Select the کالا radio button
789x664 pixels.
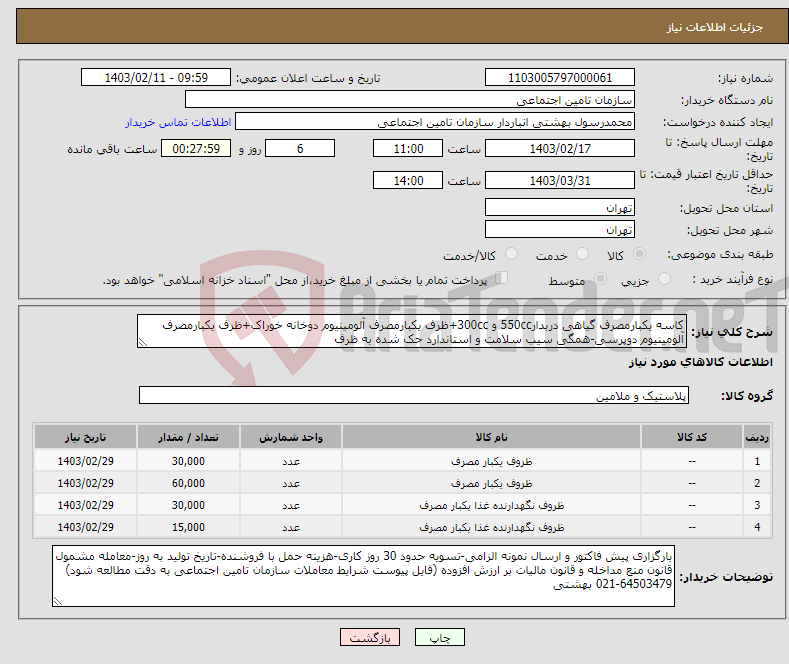(x=639, y=254)
